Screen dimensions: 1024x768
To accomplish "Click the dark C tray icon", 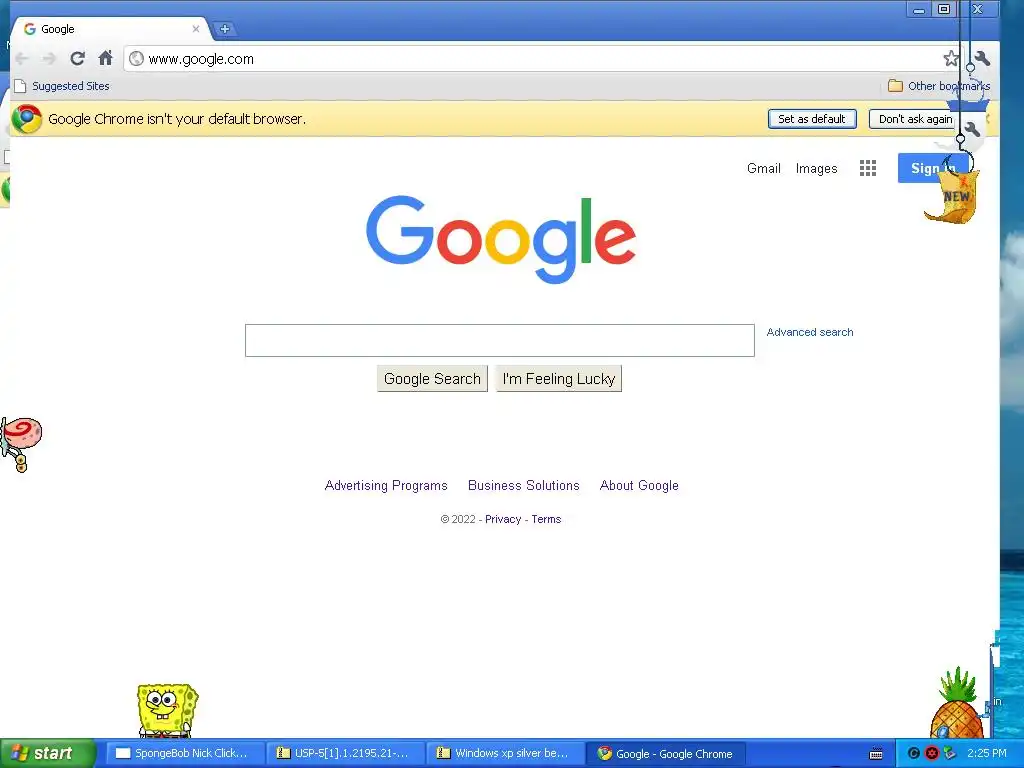I will 914,754.
